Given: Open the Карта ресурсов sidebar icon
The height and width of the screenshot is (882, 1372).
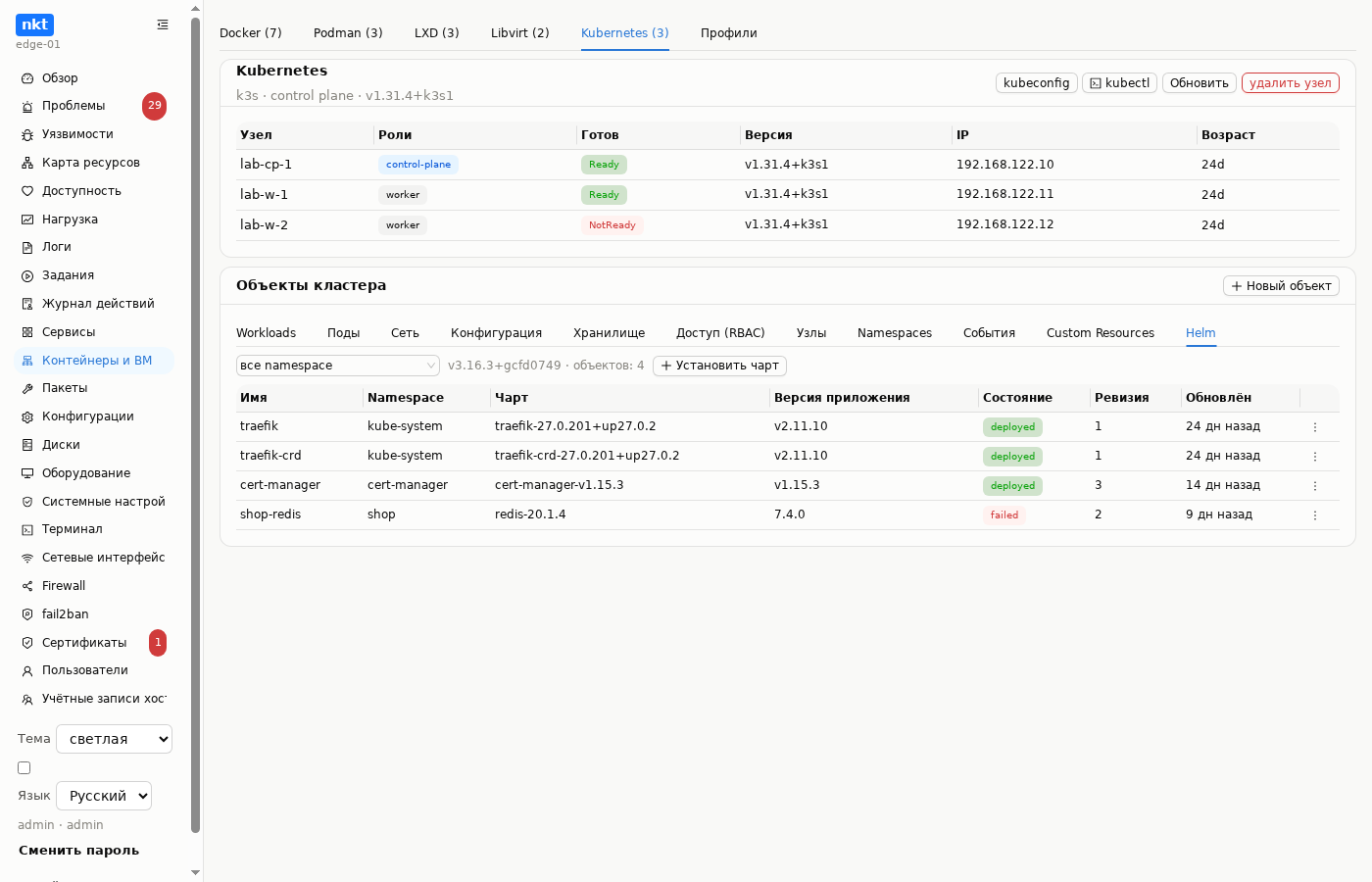Looking at the screenshot, I should [27, 163].
